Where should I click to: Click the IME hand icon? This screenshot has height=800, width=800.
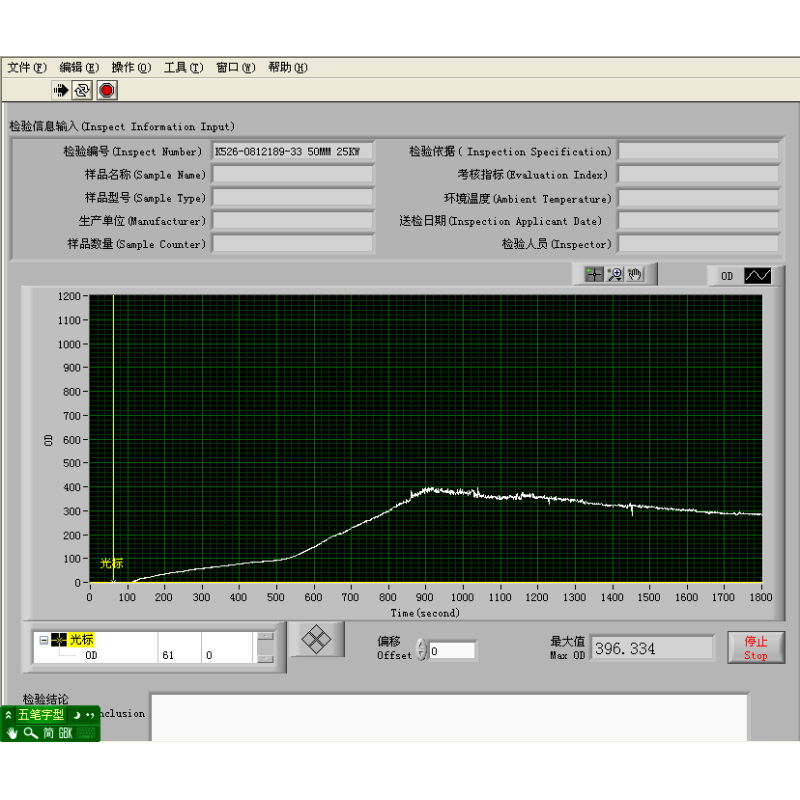coord(12,733)
